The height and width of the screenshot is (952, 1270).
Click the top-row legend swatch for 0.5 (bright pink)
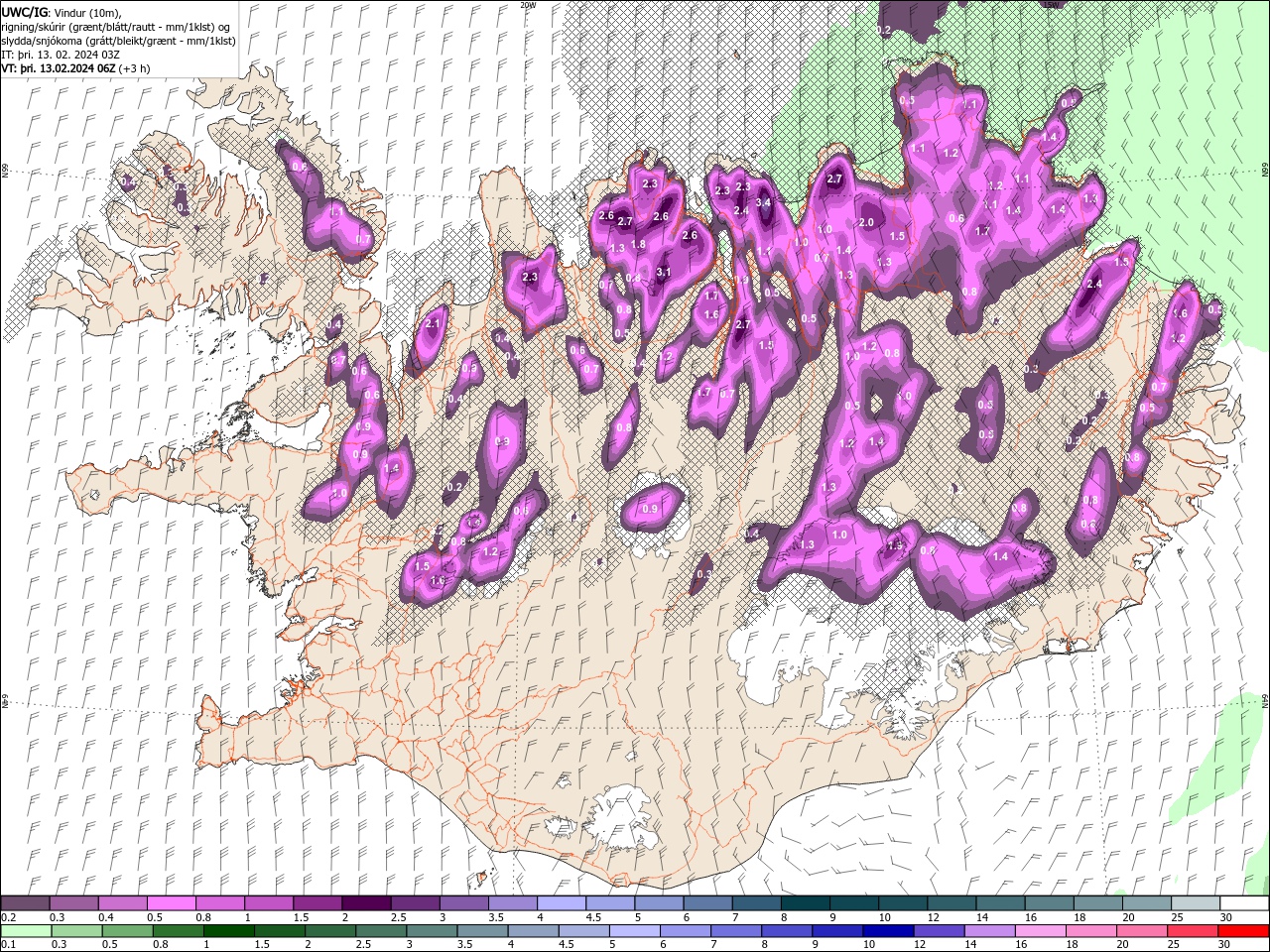[x=171, y=903]
